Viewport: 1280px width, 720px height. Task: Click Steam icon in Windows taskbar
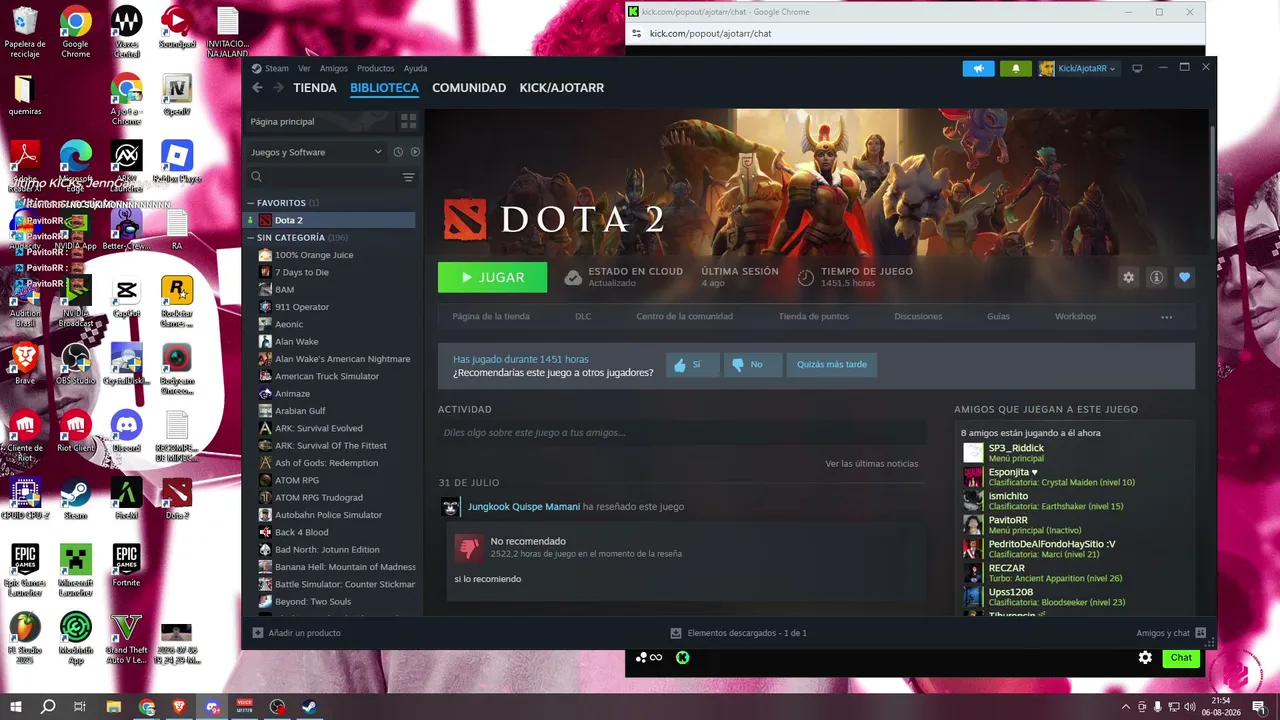coord(310,707)
